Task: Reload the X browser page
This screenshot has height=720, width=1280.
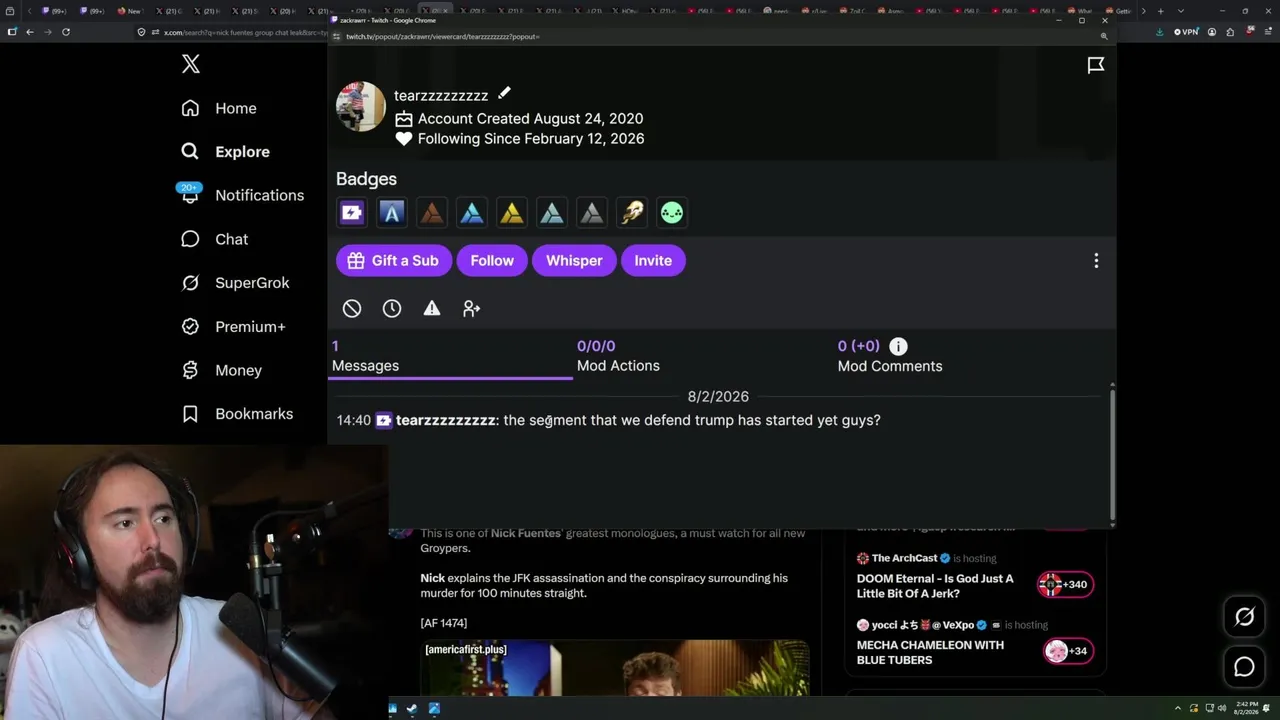Action: [x=66, y=32]
